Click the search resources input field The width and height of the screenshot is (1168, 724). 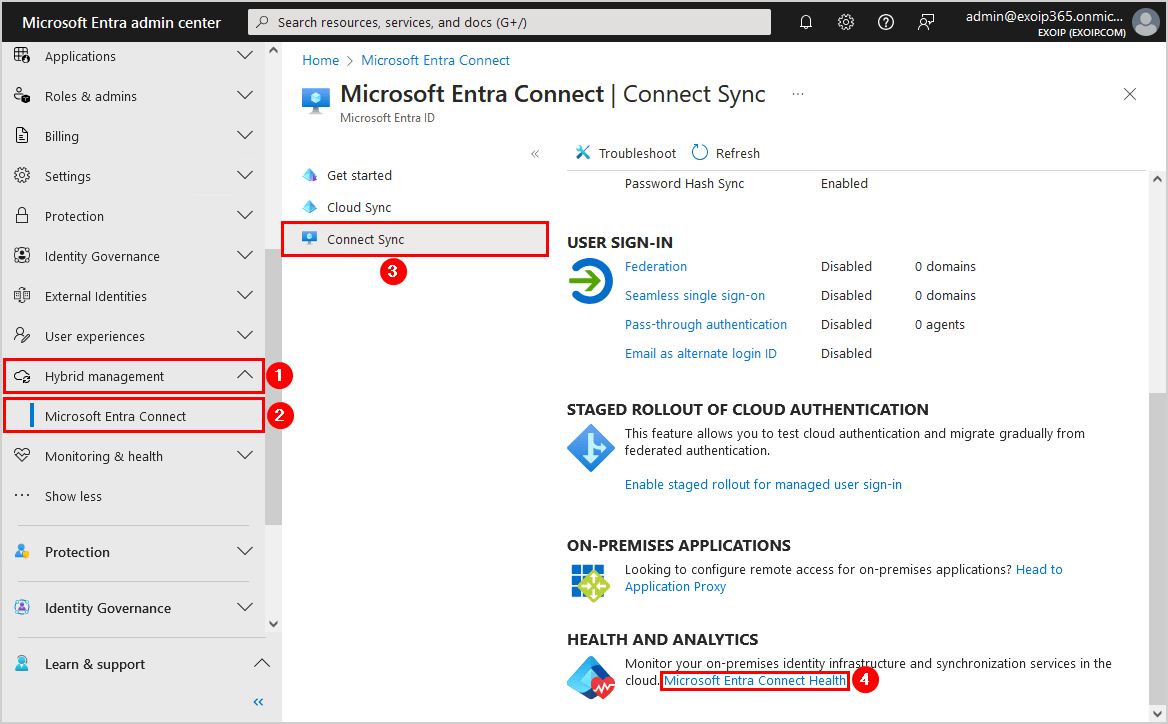coord(510,22)
